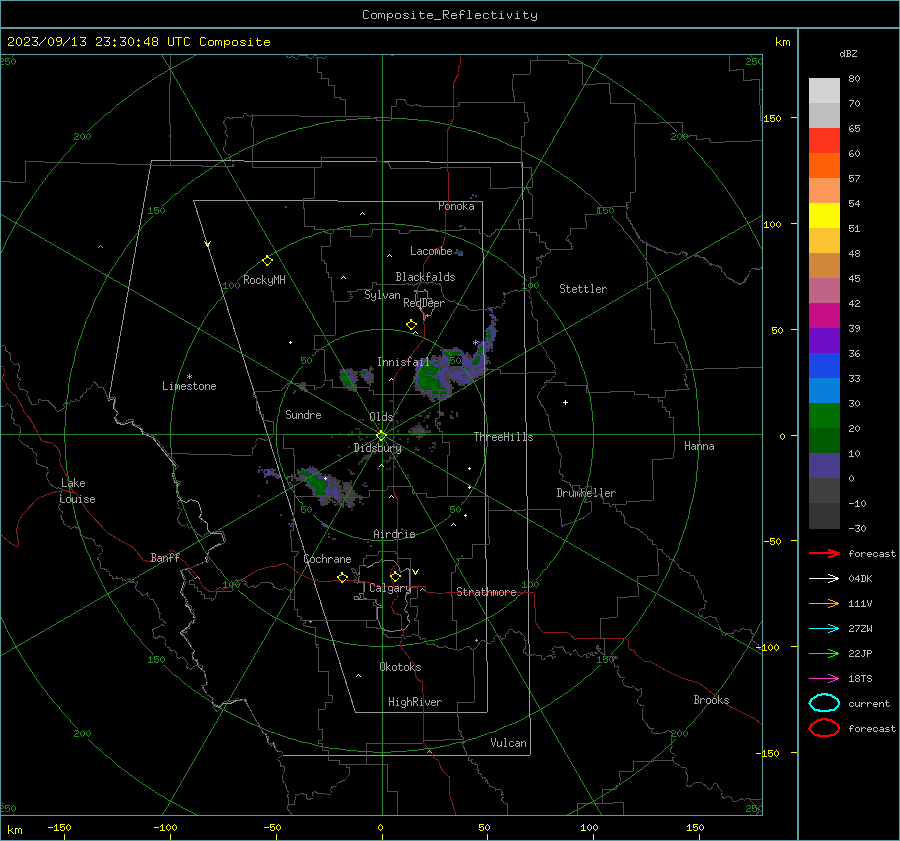Click the yellow diamond marker below RedDeer

pyautogui.click(x=411, y=325)
